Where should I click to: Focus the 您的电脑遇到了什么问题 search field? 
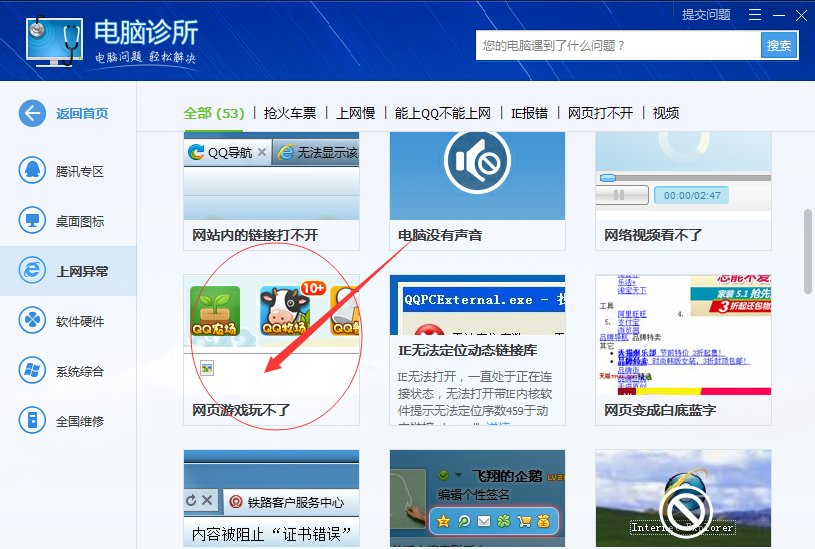[x=618, y=45]
